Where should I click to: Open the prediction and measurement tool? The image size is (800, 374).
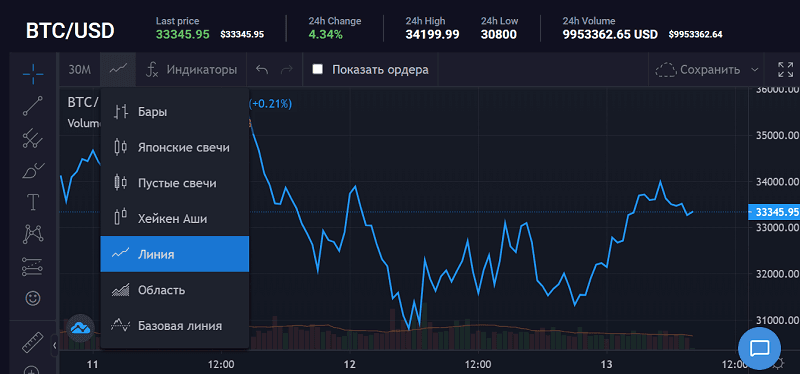click(x=33, y=266)
